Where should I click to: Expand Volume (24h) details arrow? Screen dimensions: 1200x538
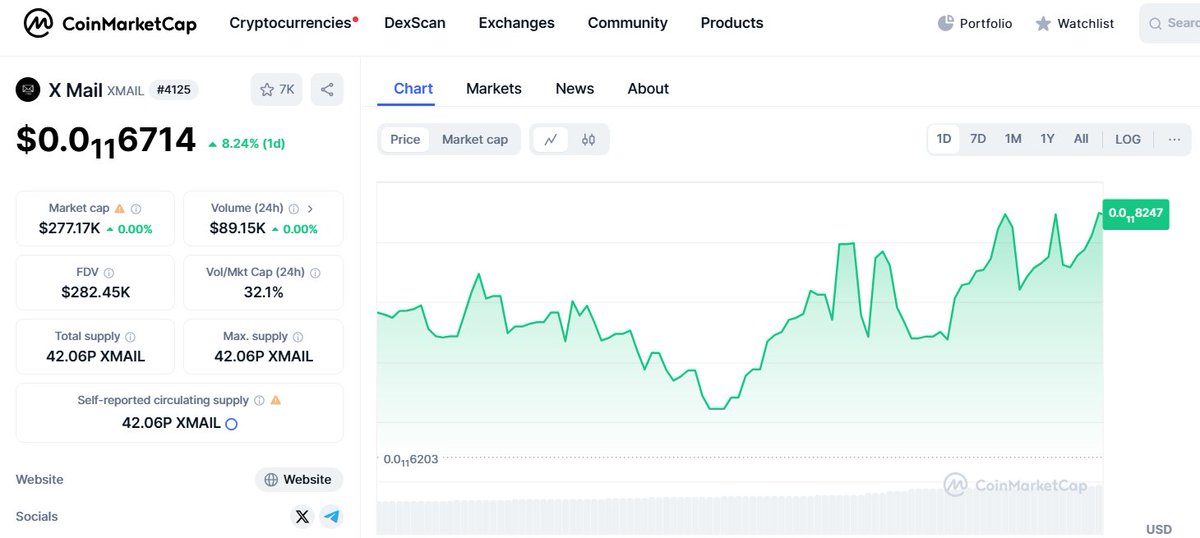[x=310, y=209]
